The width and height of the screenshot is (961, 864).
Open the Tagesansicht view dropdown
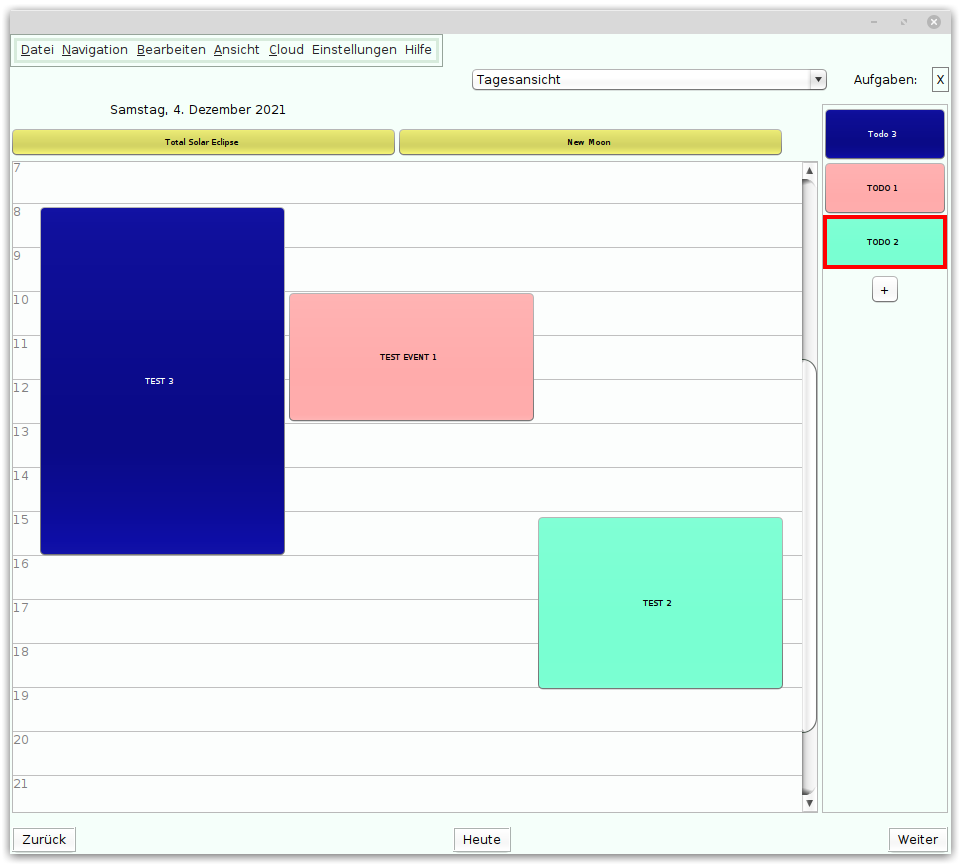(649, 80)
